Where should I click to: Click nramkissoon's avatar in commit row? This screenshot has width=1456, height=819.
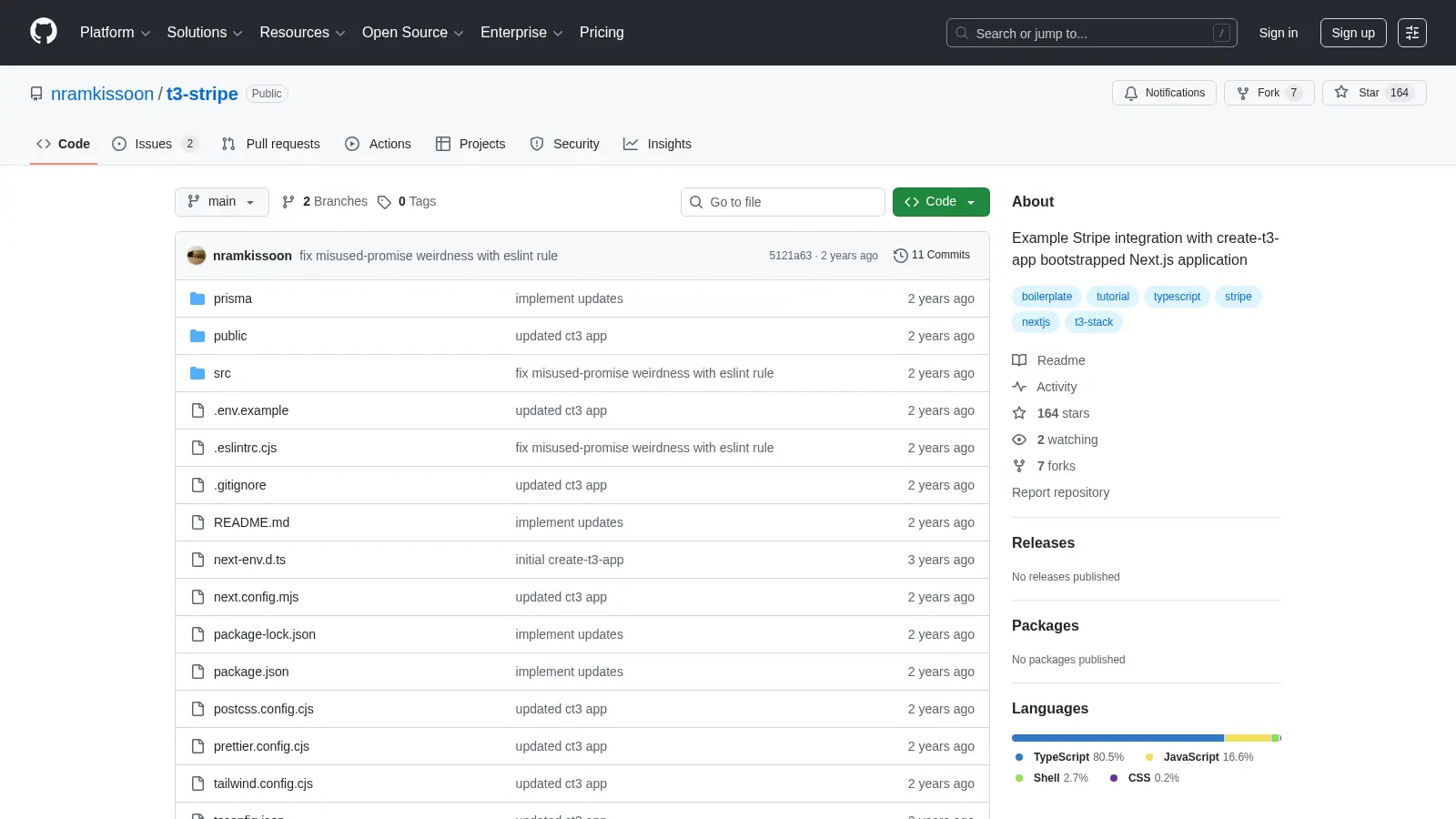197,256
